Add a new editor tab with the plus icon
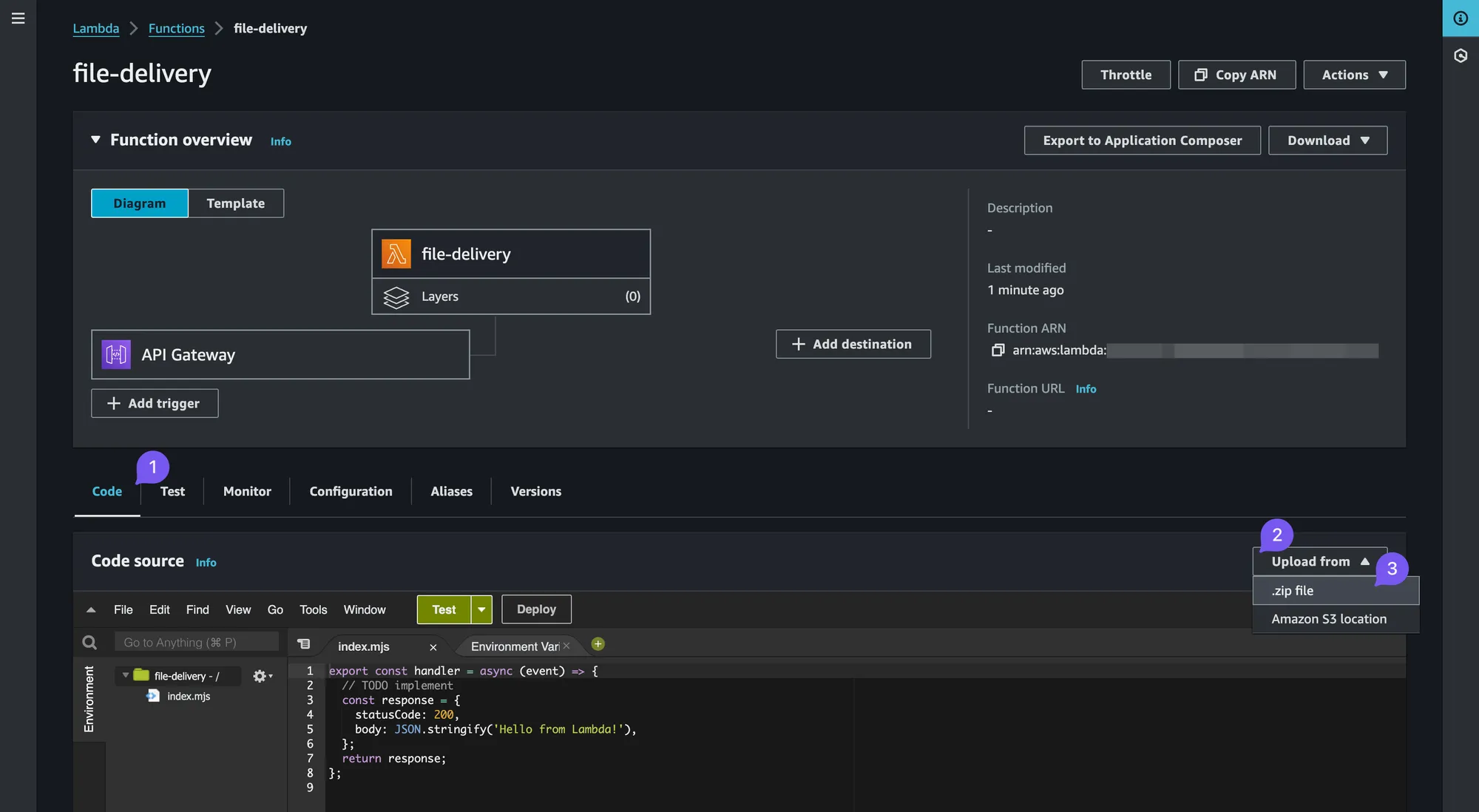 point(598,644)
